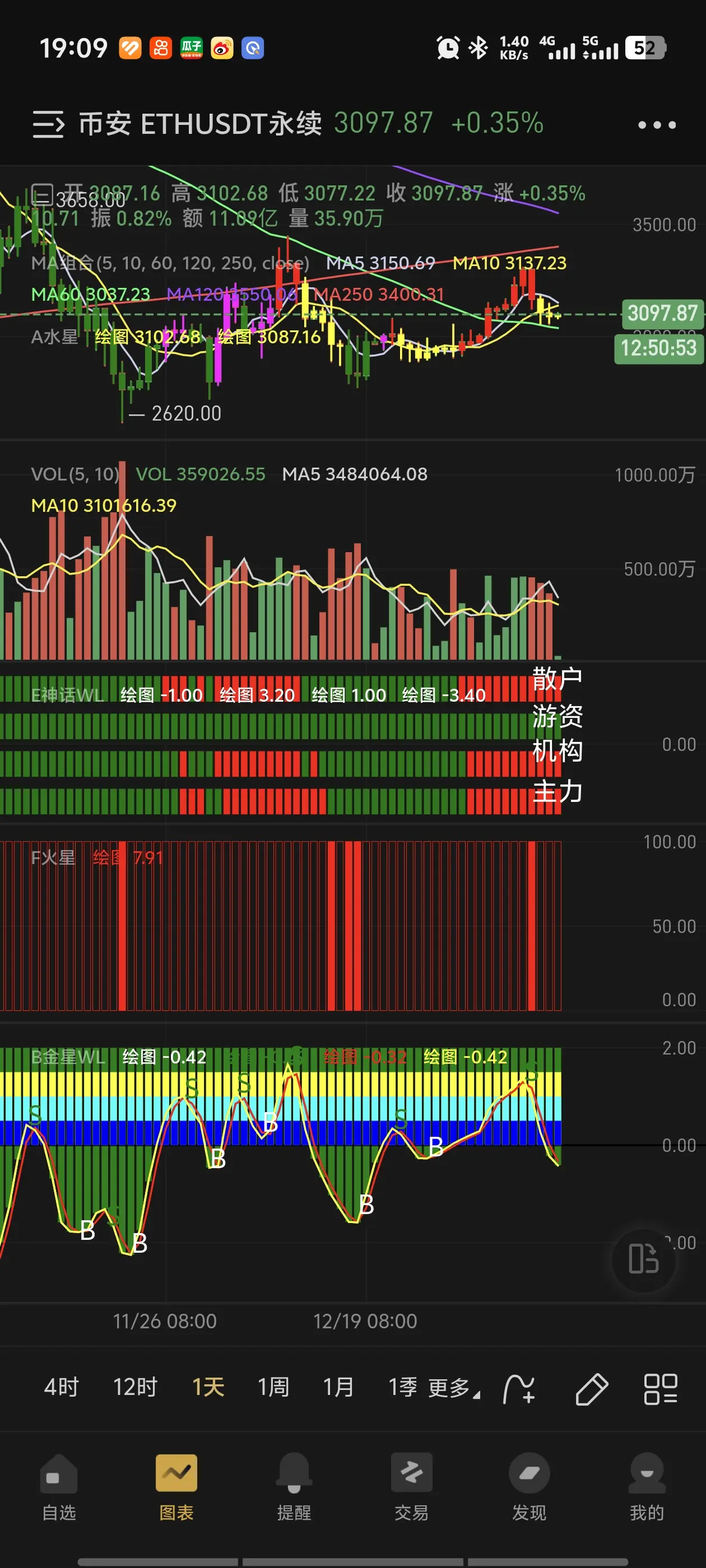The height and width of the screenshot is (1568, 706).
Task: Tap the 19:09 status bar clock
Action: pos(73,48)
